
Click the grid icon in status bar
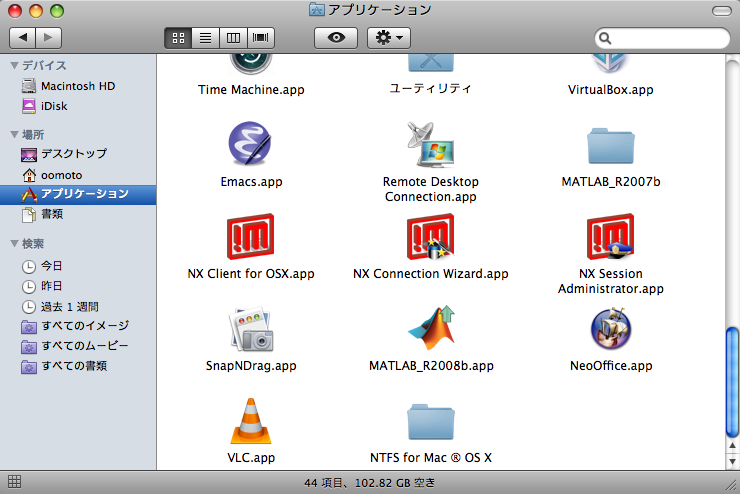(x=14, y=482)
